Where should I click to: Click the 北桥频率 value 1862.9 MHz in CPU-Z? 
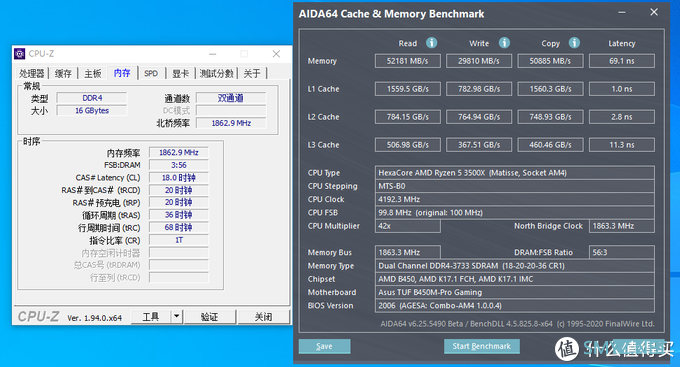click(231, 123)
